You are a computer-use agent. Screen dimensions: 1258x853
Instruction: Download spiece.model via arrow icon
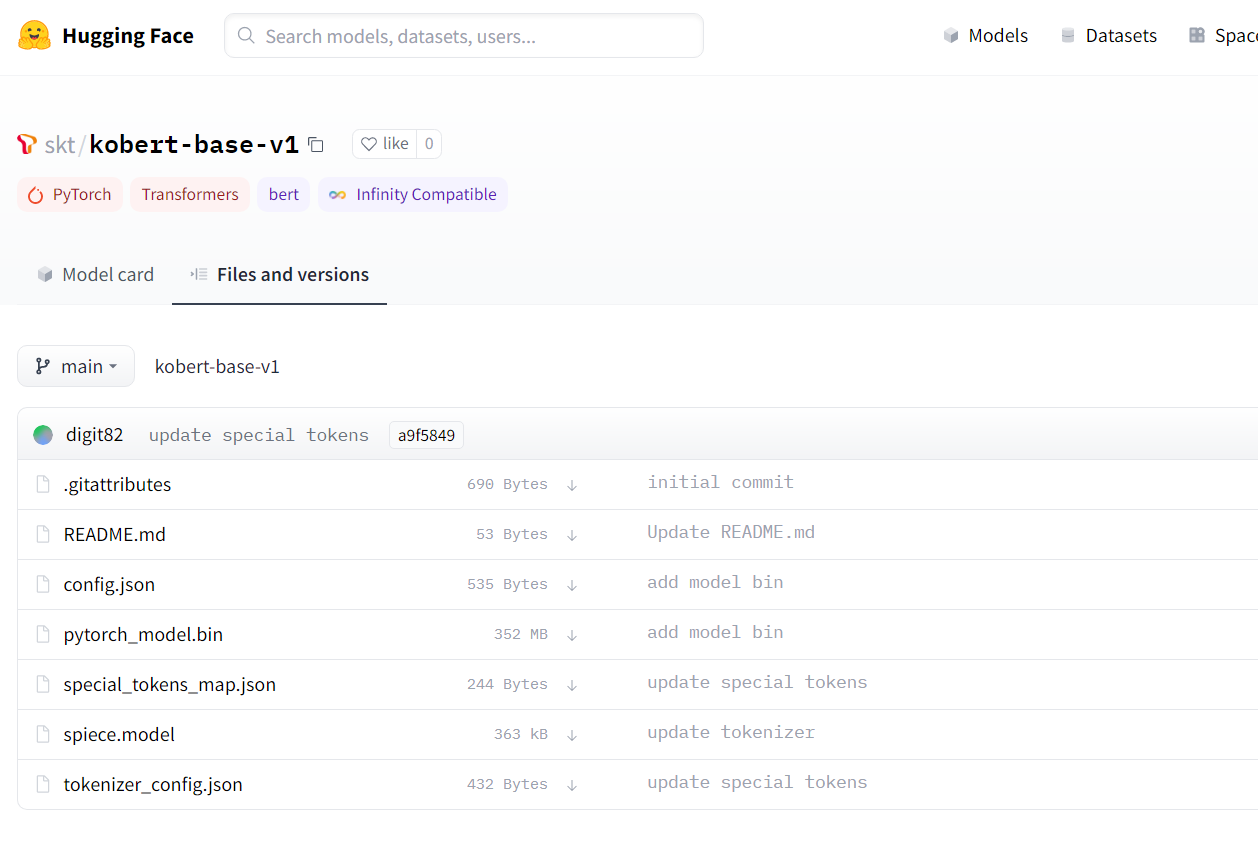(x=572, y=735)
